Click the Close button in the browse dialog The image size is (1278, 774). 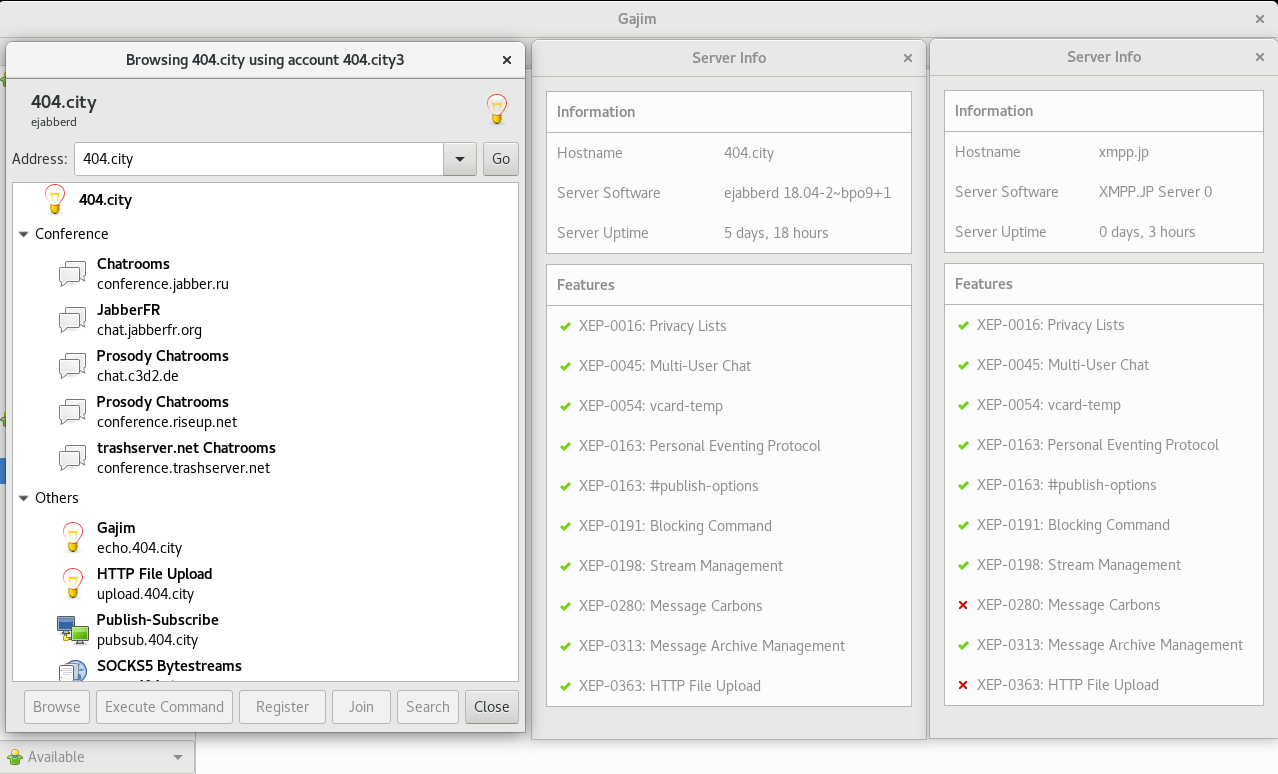(x=491, y=707)
